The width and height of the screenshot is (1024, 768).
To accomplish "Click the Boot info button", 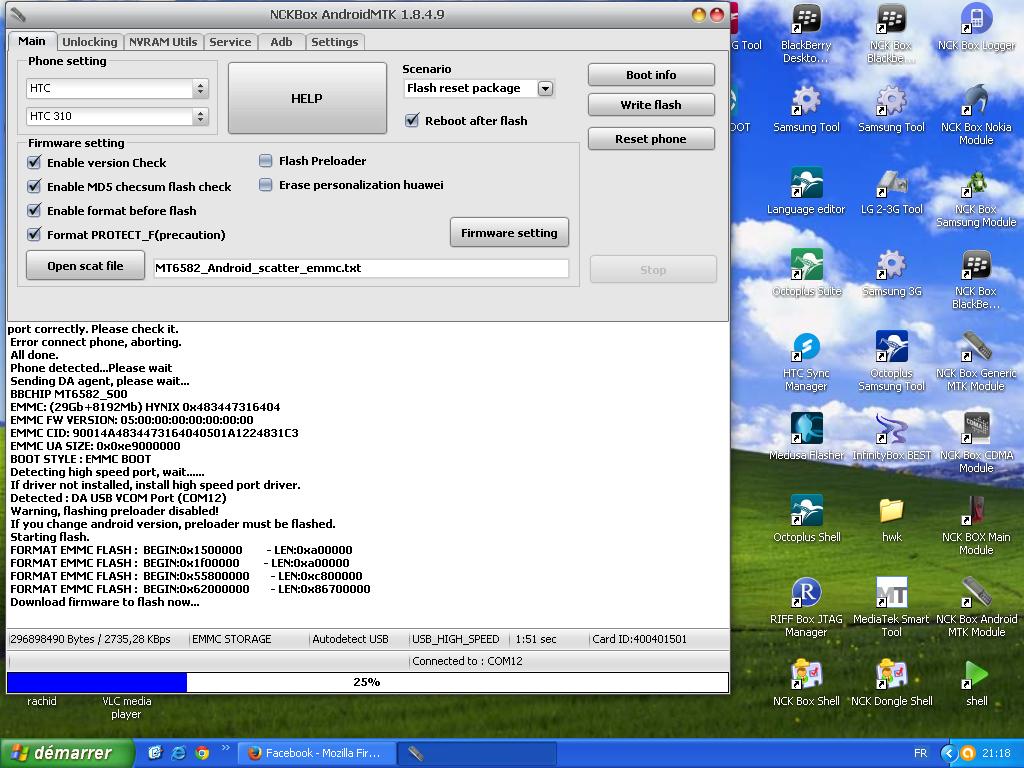I will [651, 74].
